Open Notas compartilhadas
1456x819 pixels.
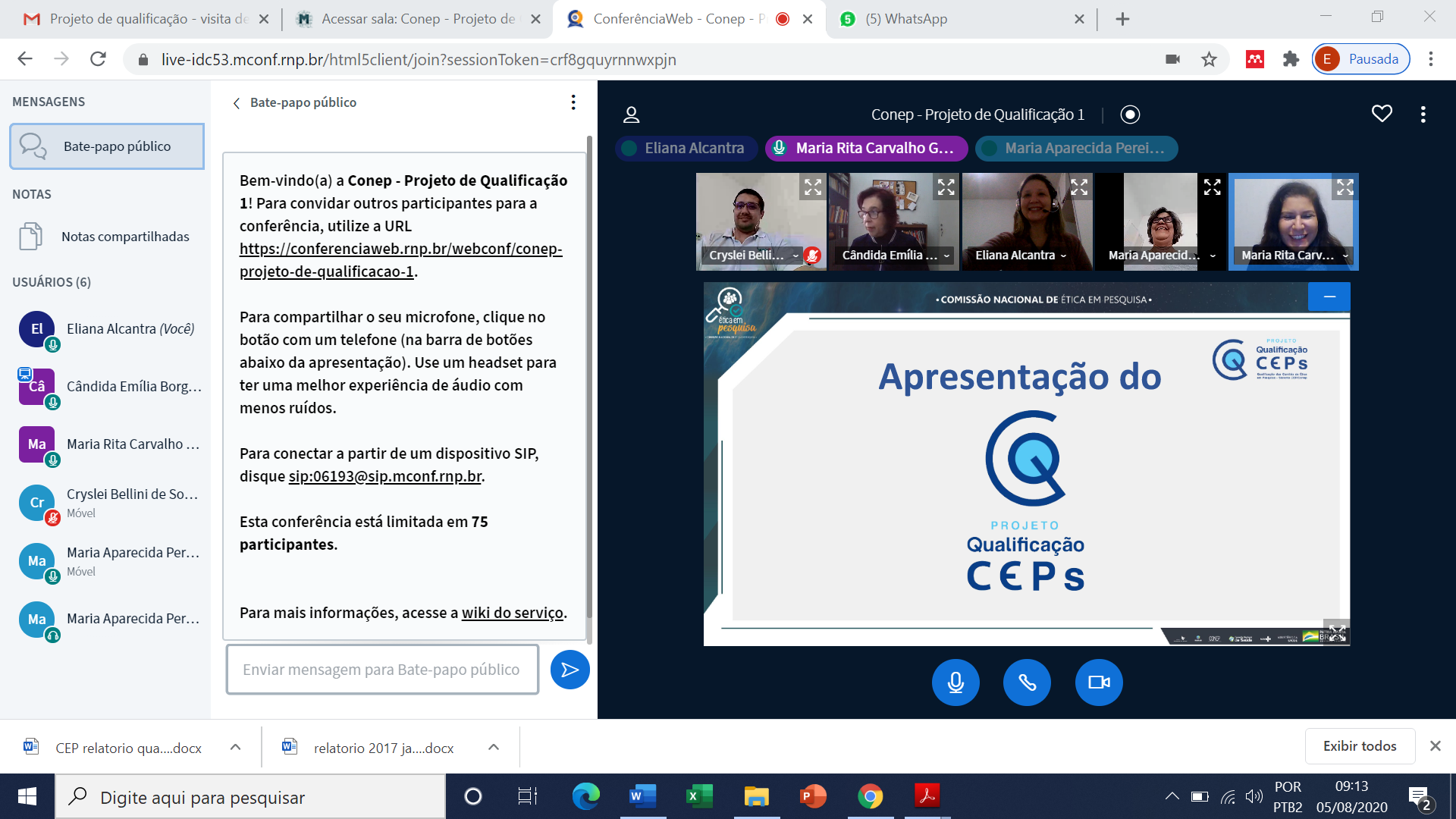point(105,237)
